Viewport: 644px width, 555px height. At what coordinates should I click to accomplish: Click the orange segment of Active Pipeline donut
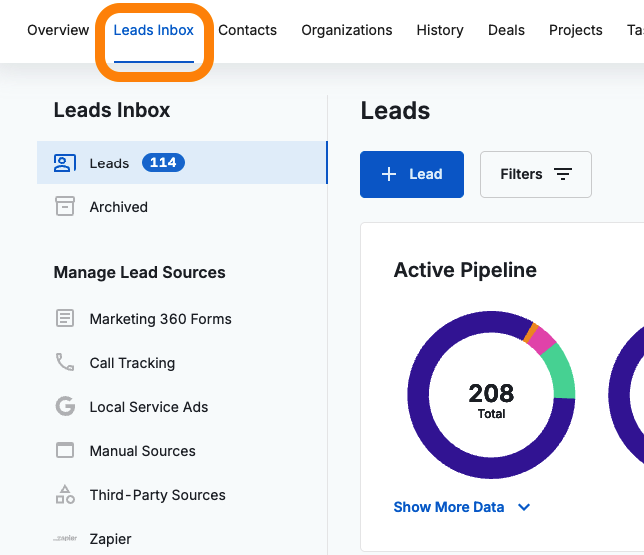pyautogui.click(x=530, y=332)
